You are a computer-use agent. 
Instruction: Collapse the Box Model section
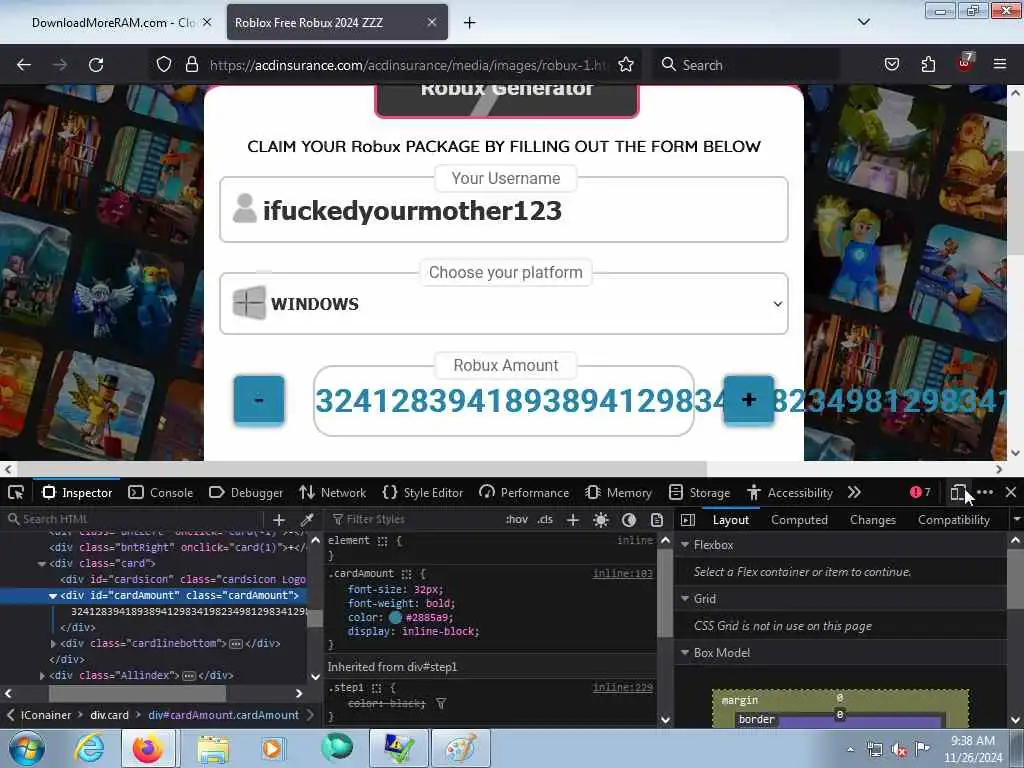[x=685, y=652]
